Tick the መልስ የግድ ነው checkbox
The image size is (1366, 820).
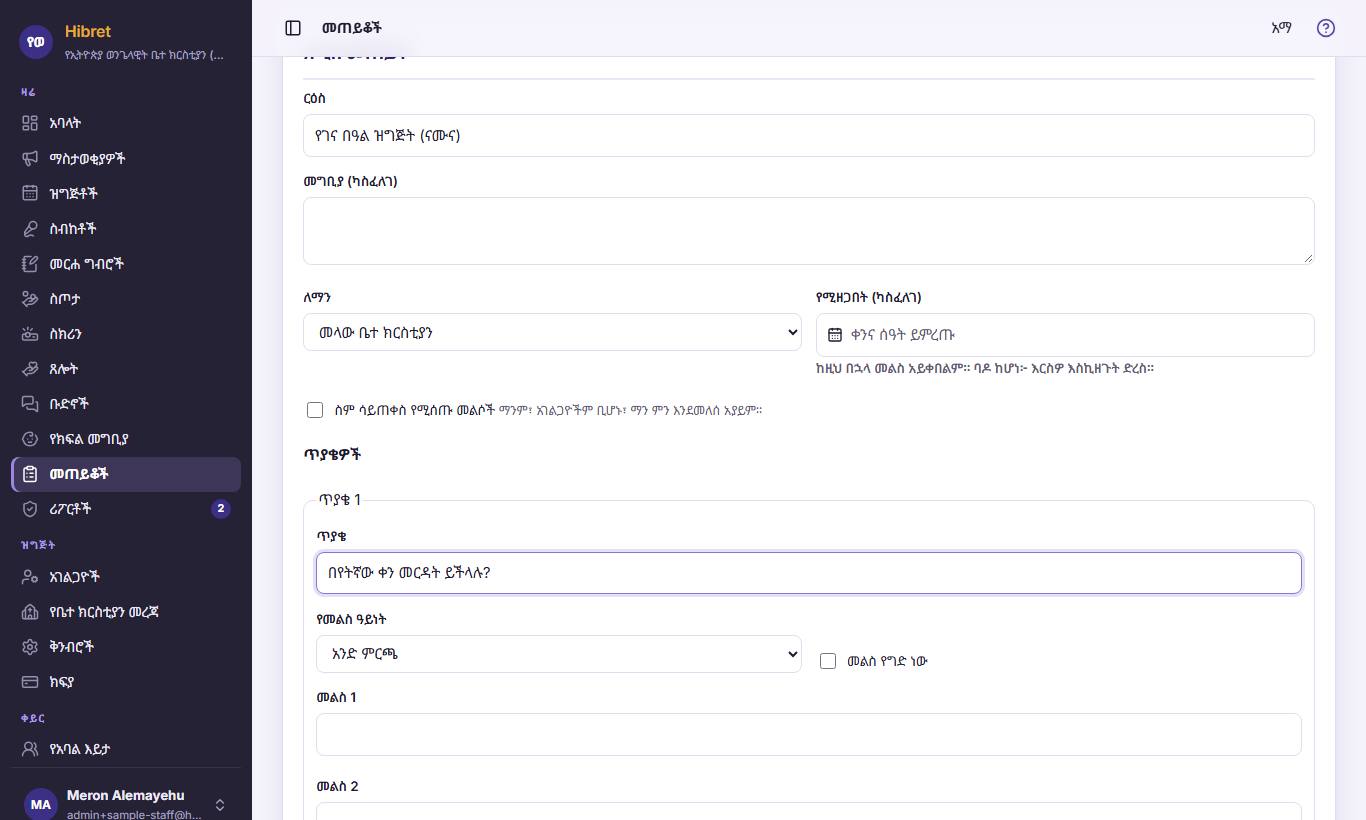(828, 661)
